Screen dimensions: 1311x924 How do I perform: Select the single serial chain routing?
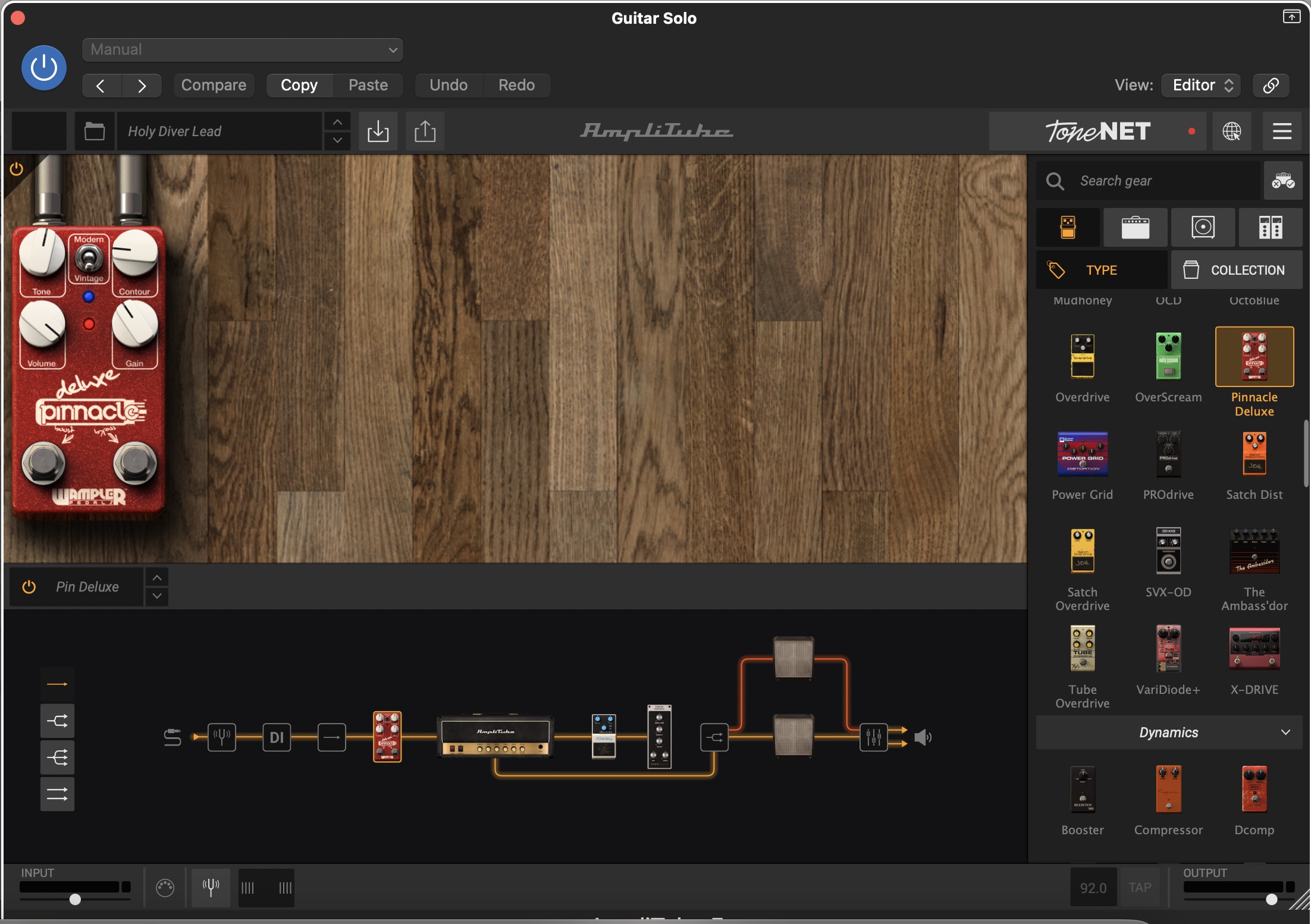coord(57,684)
